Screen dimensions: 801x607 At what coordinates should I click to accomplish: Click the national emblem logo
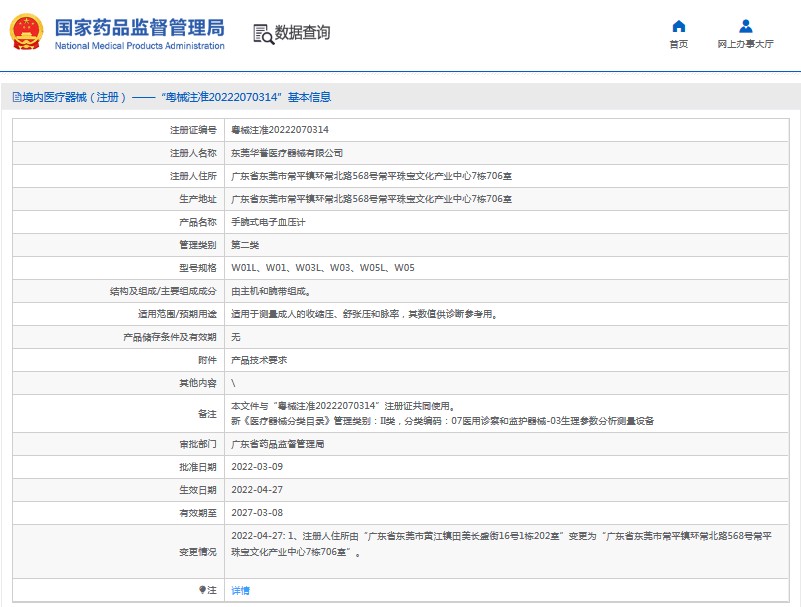[x=26, y=32]
